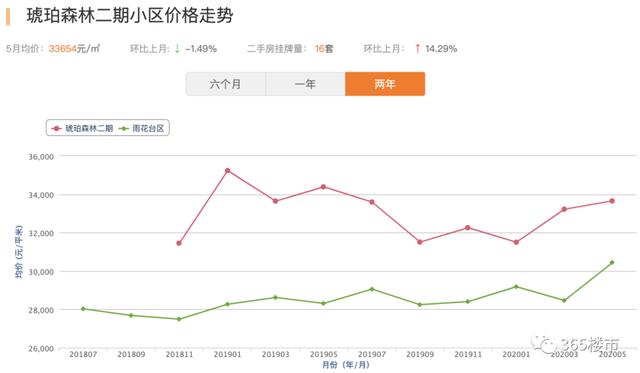This screenshot has width=640, height=373.
Task: Click the 月份 (年/月) axis title
Action: [346, 365]
